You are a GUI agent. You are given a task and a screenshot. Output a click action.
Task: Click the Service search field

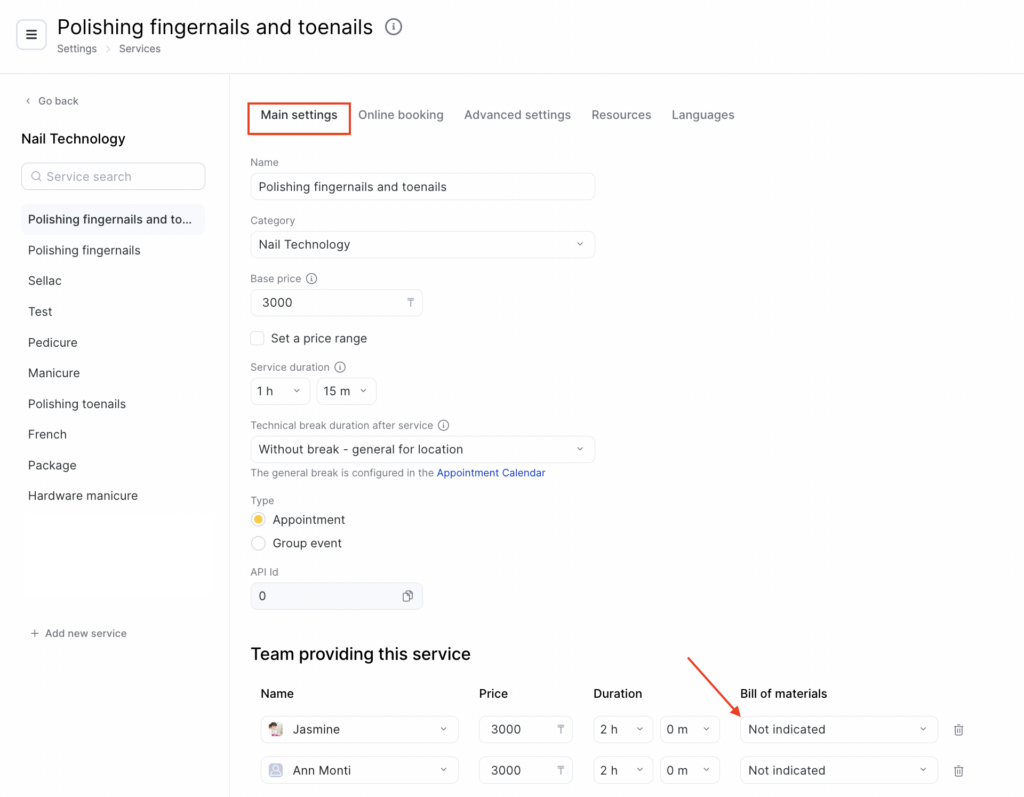(113, 177)
